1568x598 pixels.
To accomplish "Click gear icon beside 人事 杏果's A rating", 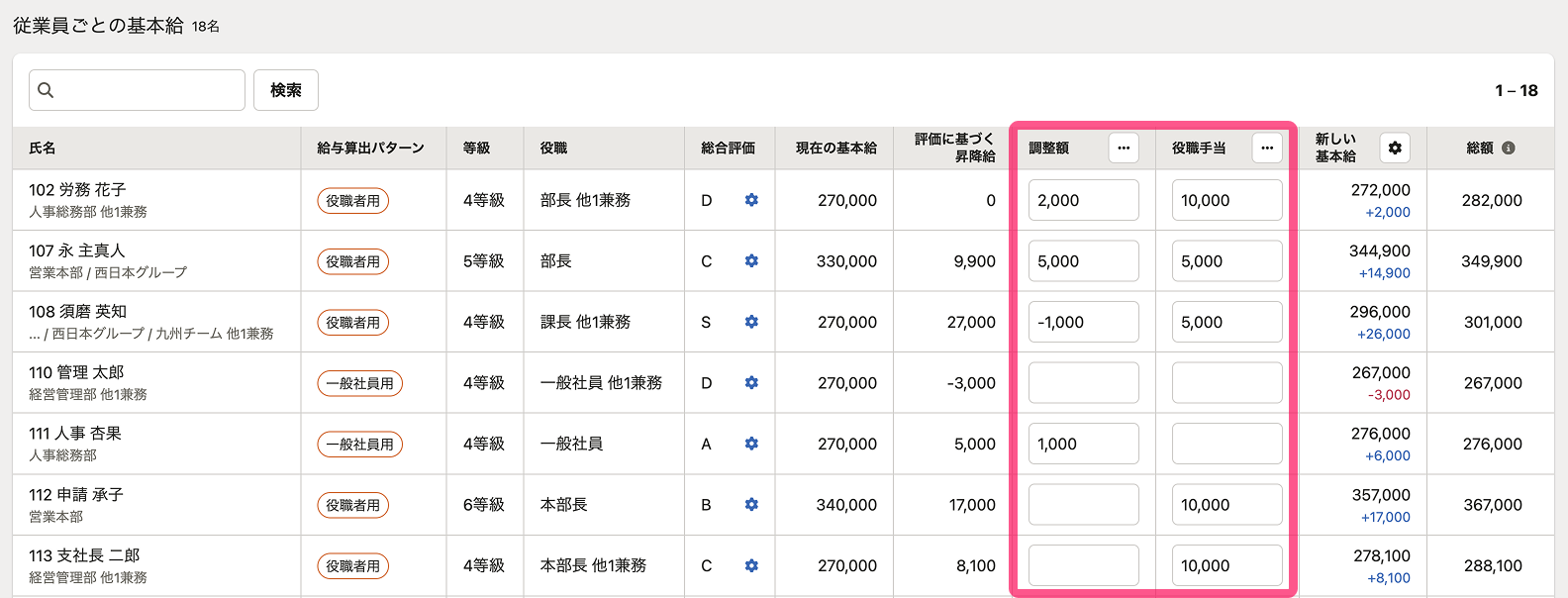I will pos(751,444).
